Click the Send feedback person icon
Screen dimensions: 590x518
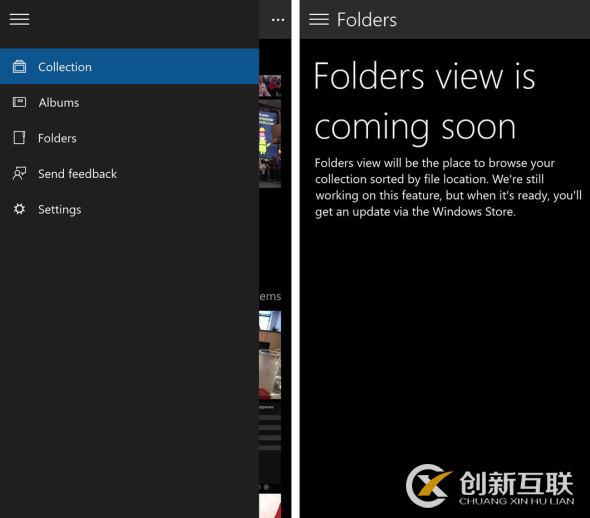(x=19, y=173)
